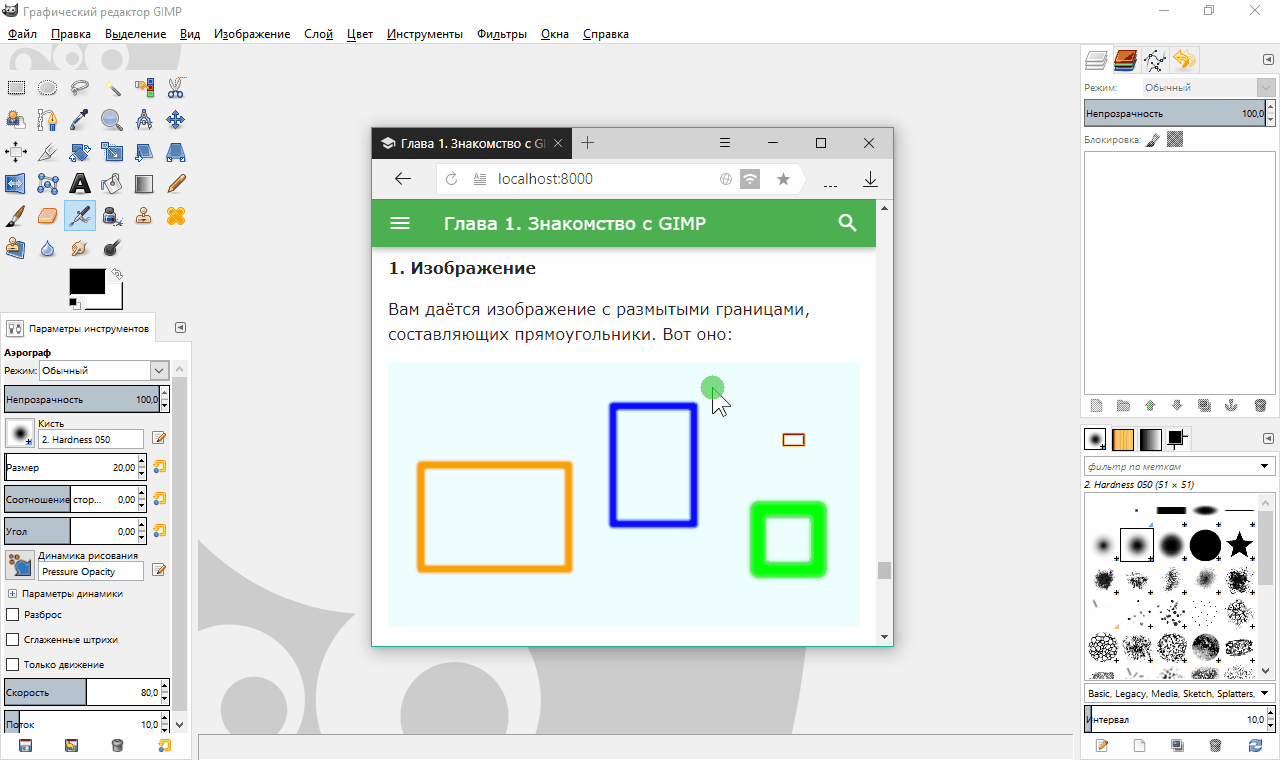
Task: Pick the Heal tool with bandage icon
Action: pos(176,216)
